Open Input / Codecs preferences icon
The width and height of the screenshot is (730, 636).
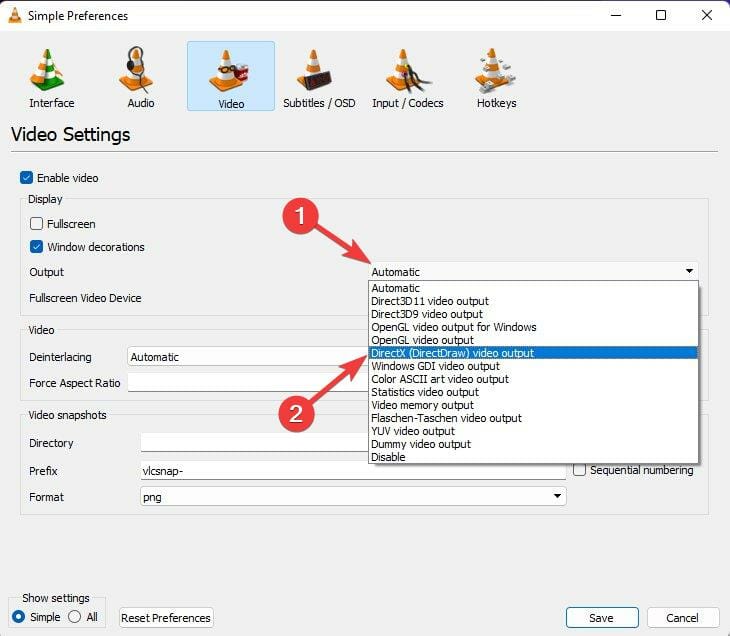(408, 70)
